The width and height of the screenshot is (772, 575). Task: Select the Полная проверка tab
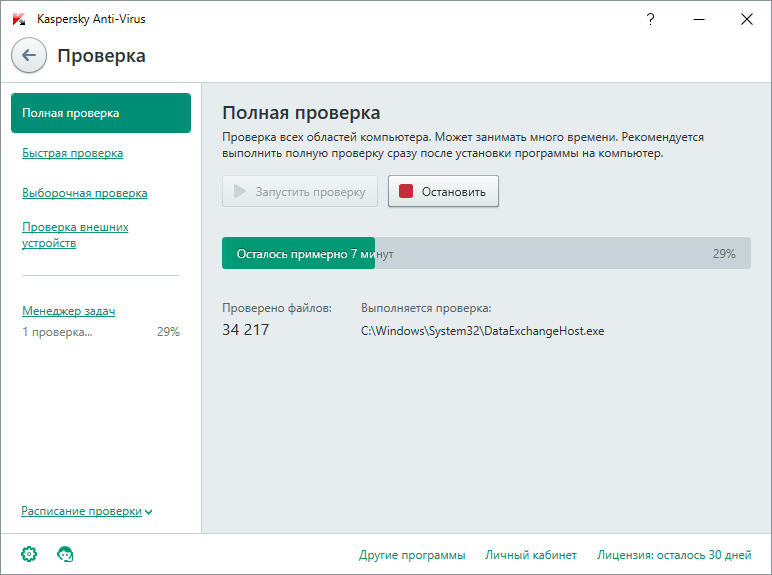pos(101,113)
